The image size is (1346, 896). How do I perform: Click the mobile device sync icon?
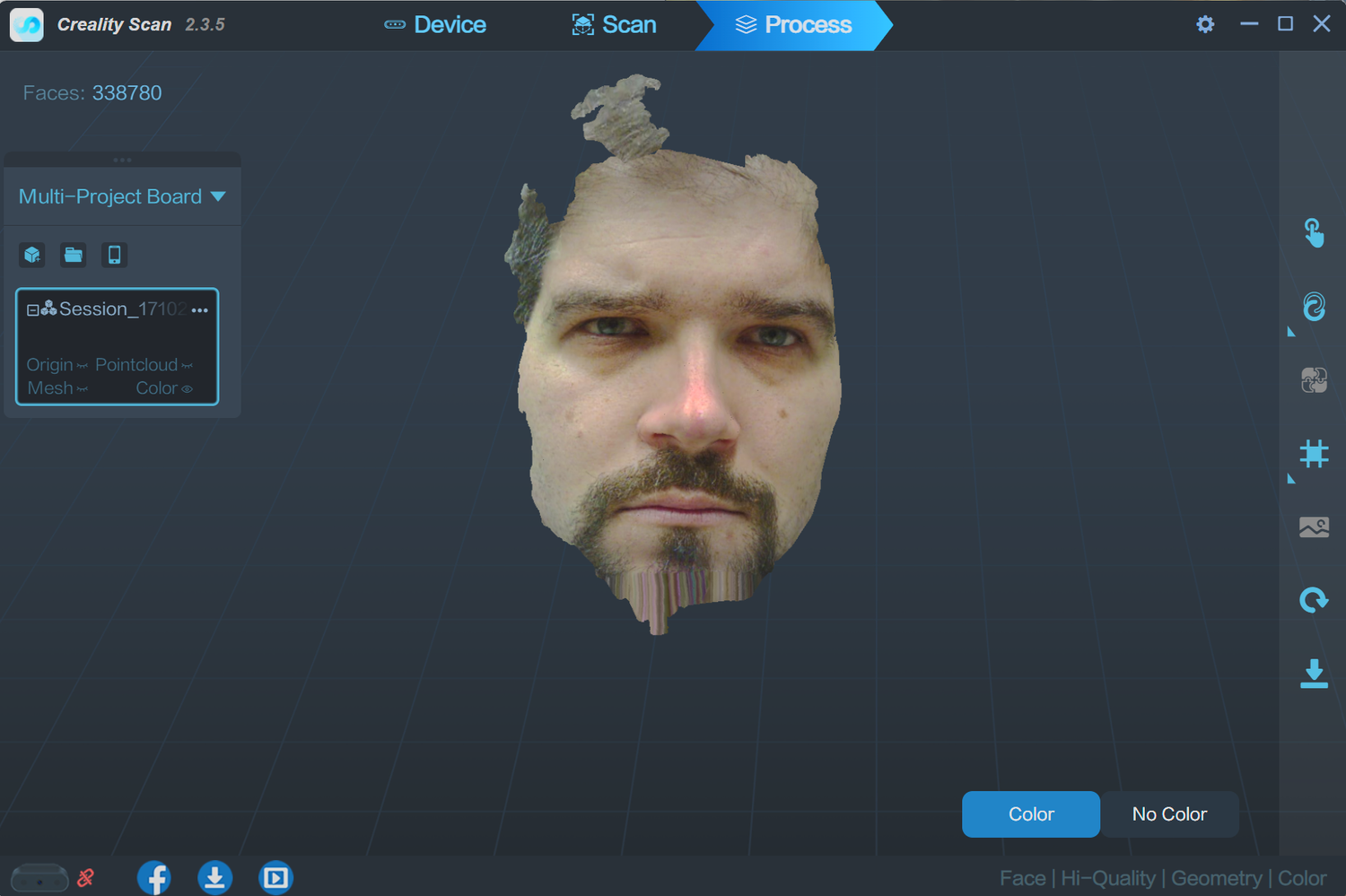click(114, 255)
